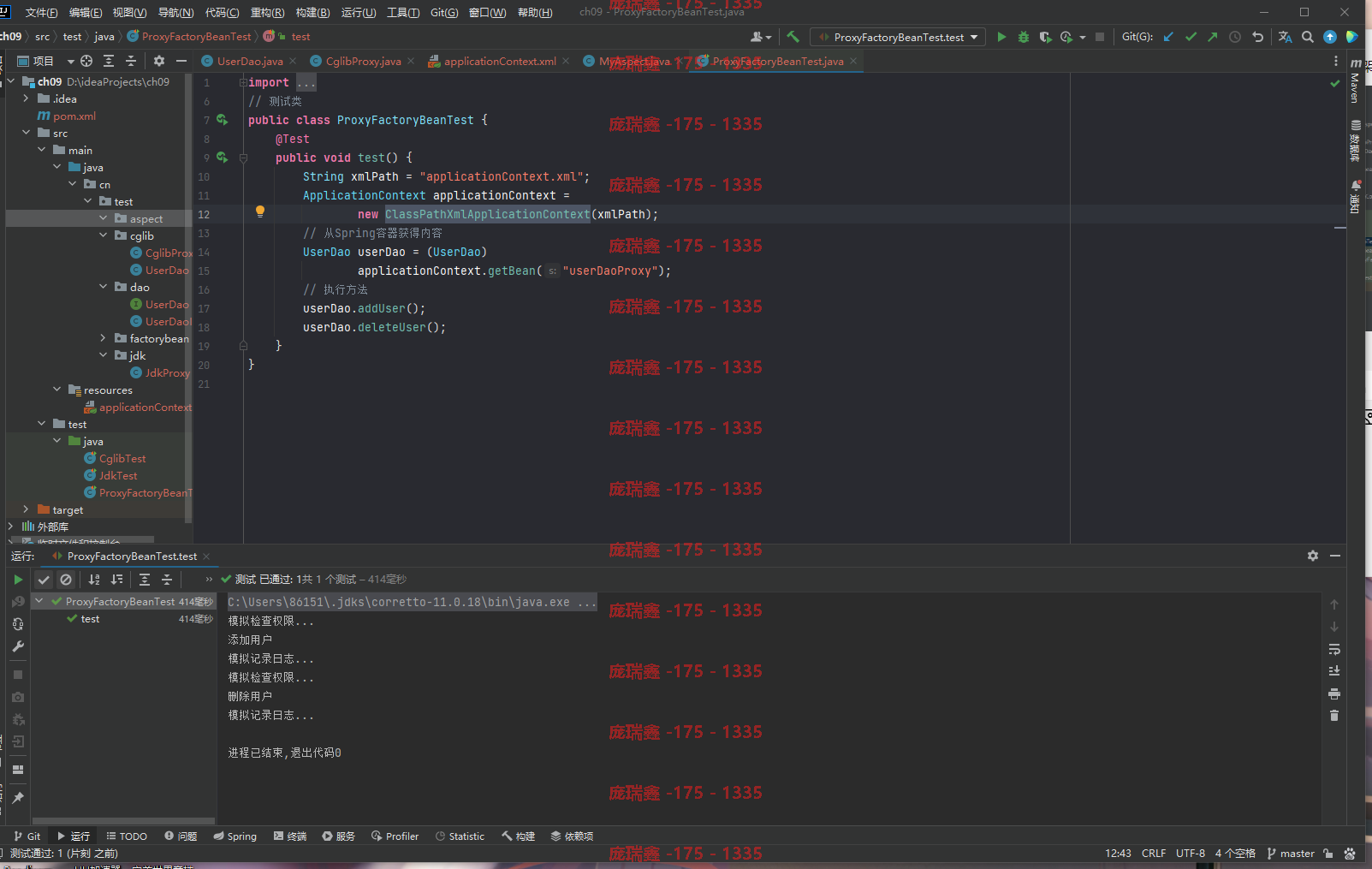Image resolution: width=1372 pixels, height=869 pixels.
Task: Open the 文件(F) menu
Action: [x=42, y=13]
